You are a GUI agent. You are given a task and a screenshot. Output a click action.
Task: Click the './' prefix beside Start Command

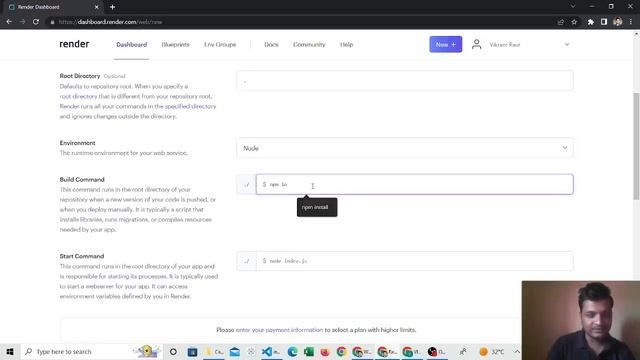[x=246, y=261]
